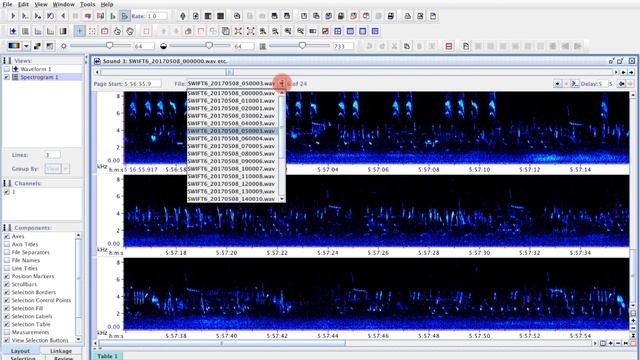This screenshot has height=360, width=640.
Task: Toggle the Selection Fill checkbox
Action: tap(7, 308)
